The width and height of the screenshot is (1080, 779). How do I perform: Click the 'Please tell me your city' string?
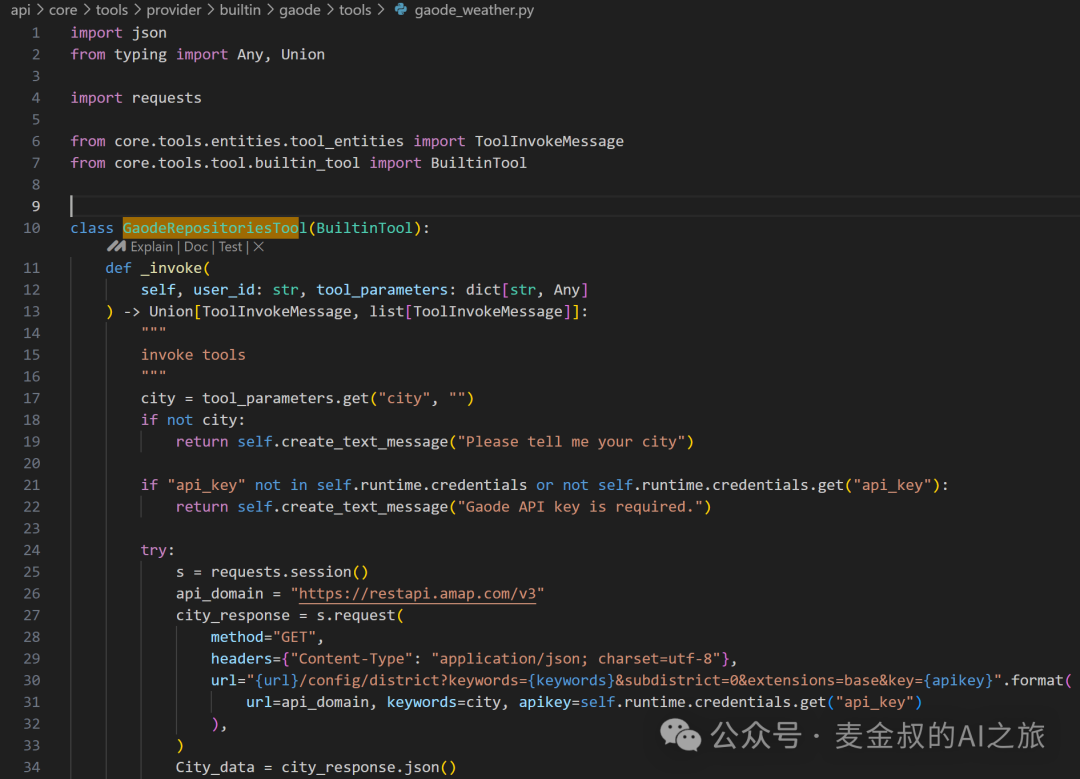click(572, 441)
